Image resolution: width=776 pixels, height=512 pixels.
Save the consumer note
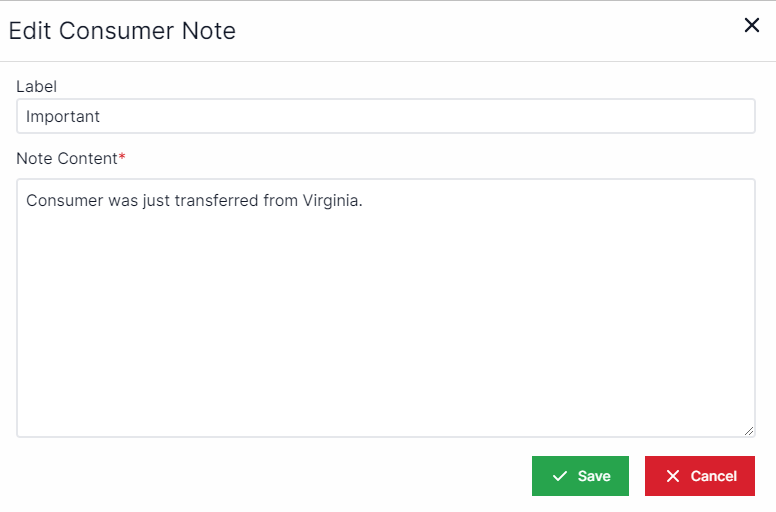(x=580, y=476)
